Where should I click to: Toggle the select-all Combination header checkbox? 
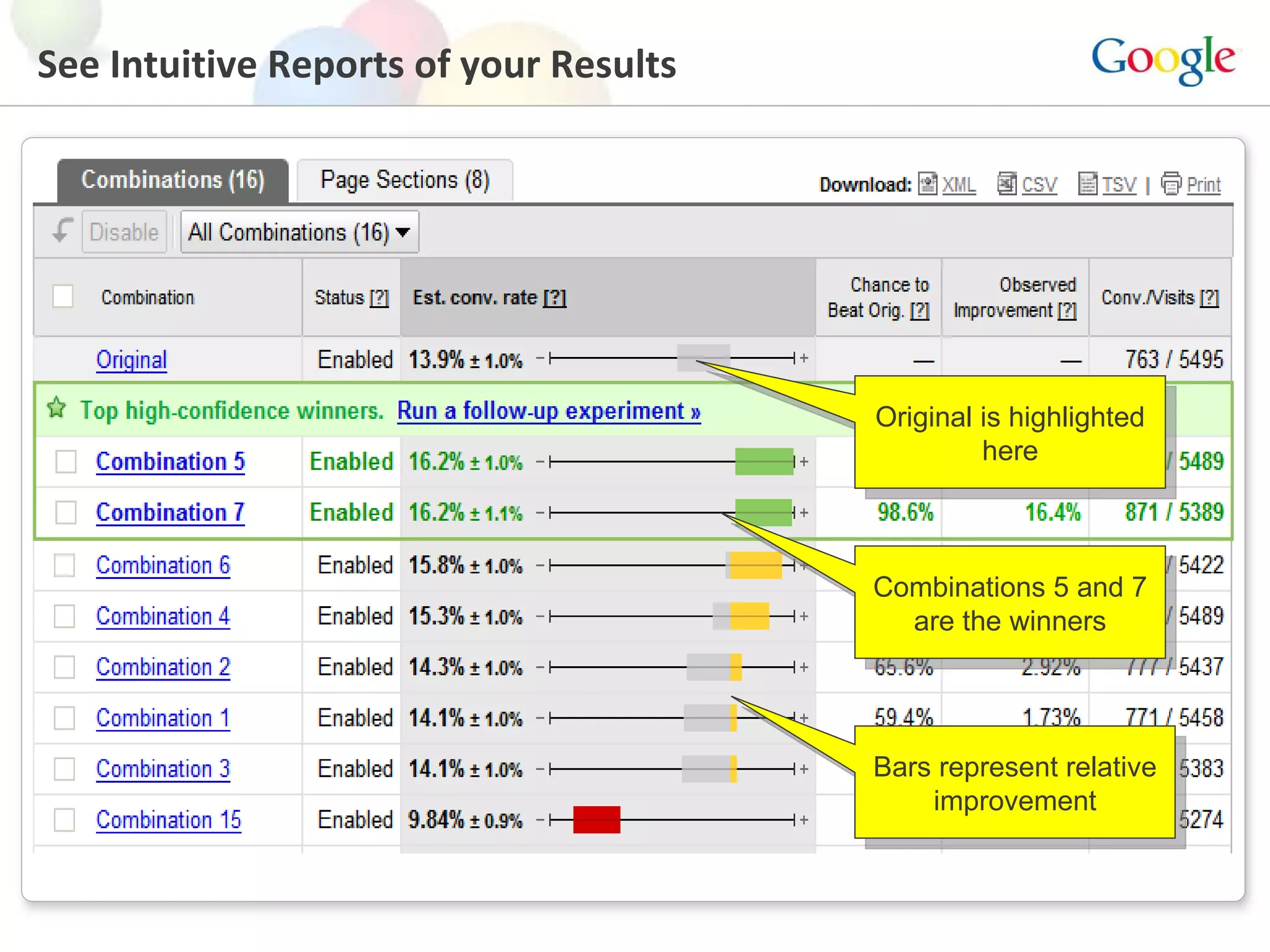coord(63,296)
